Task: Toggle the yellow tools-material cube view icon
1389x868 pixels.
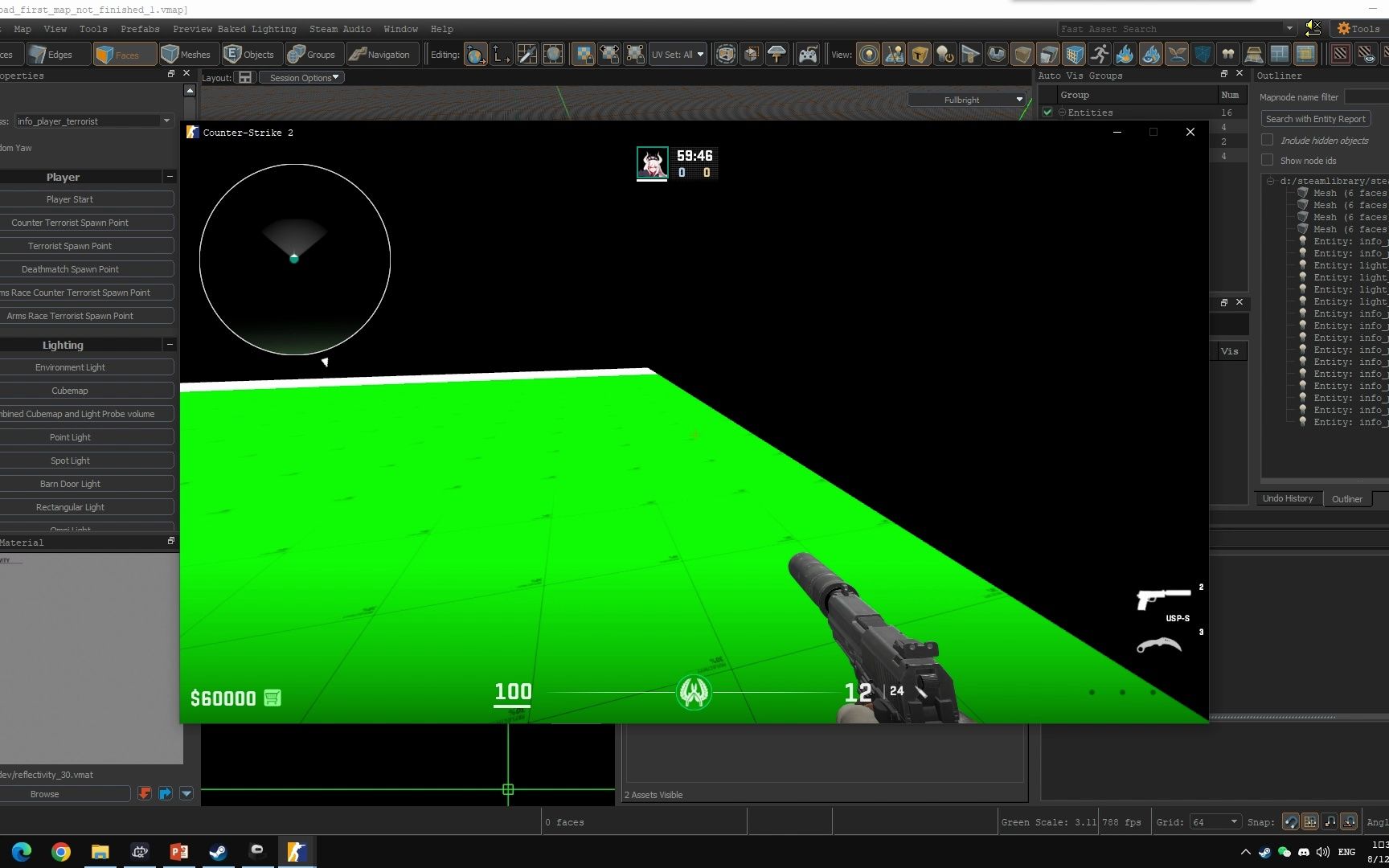Action: coord(920,55)
